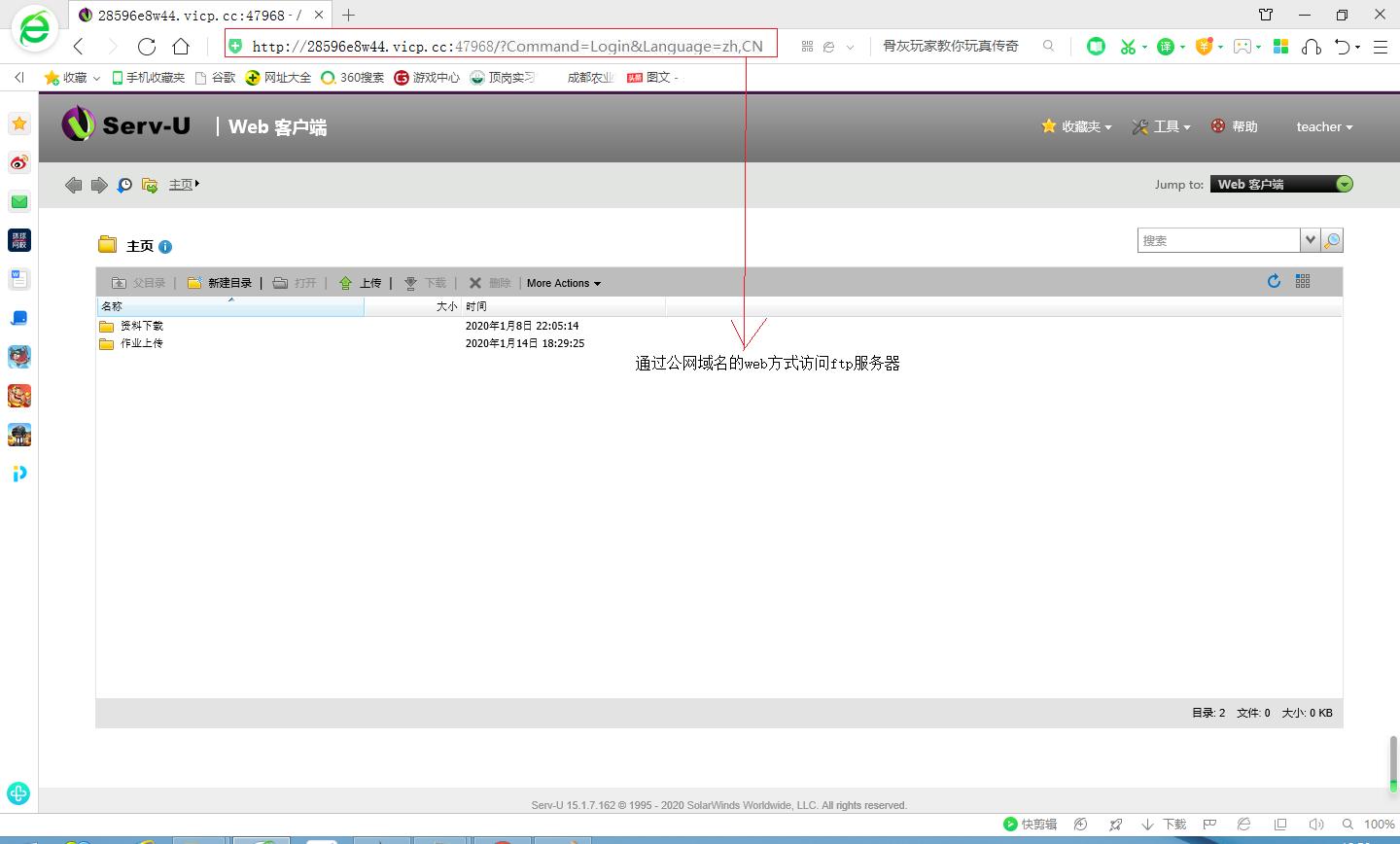1400x844 pixels.
Task: Expand the address bar dropdown chevron
Action: (x=850, y=47)
